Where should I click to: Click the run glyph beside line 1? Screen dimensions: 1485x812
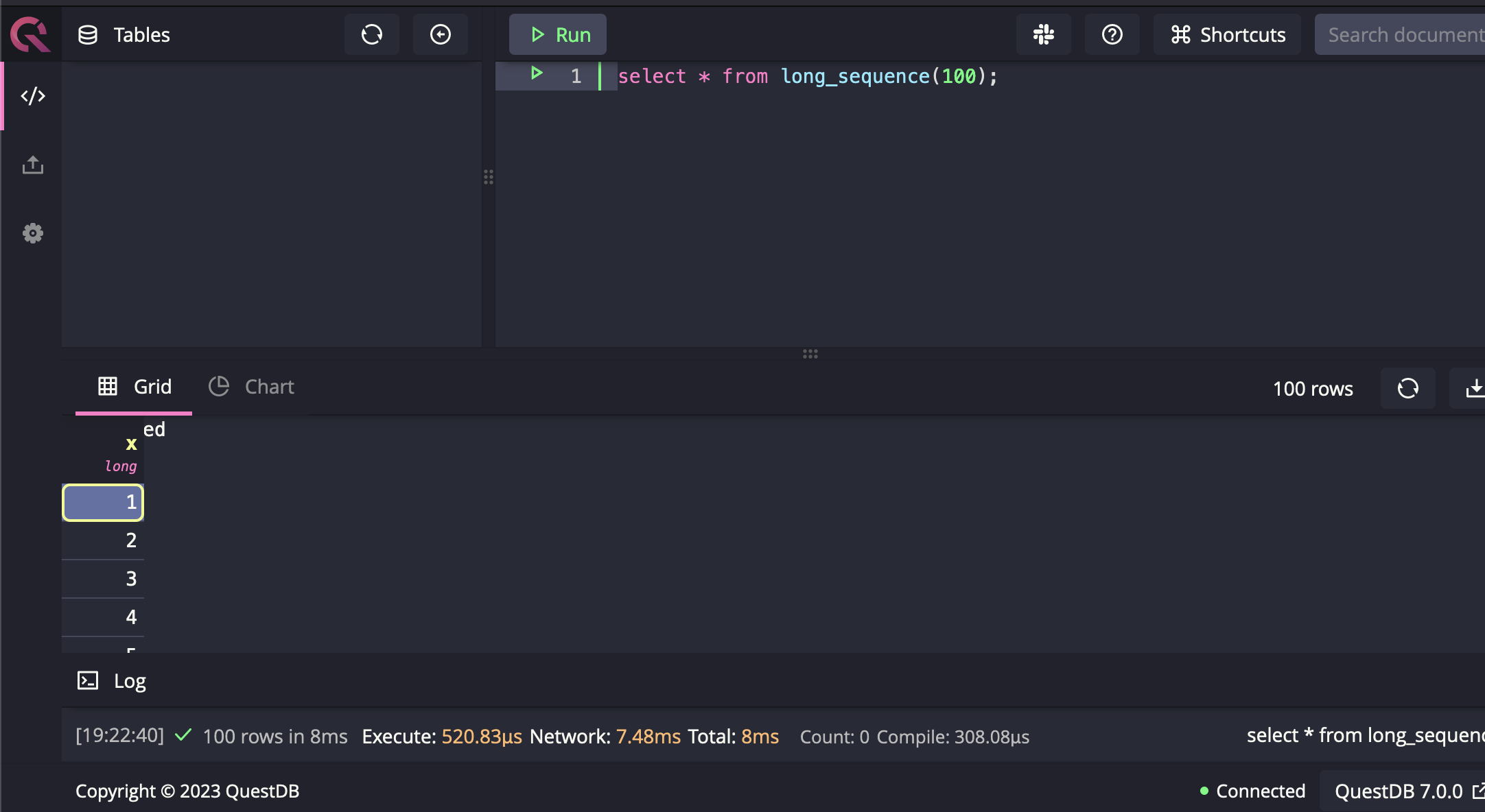pos(537,73)
